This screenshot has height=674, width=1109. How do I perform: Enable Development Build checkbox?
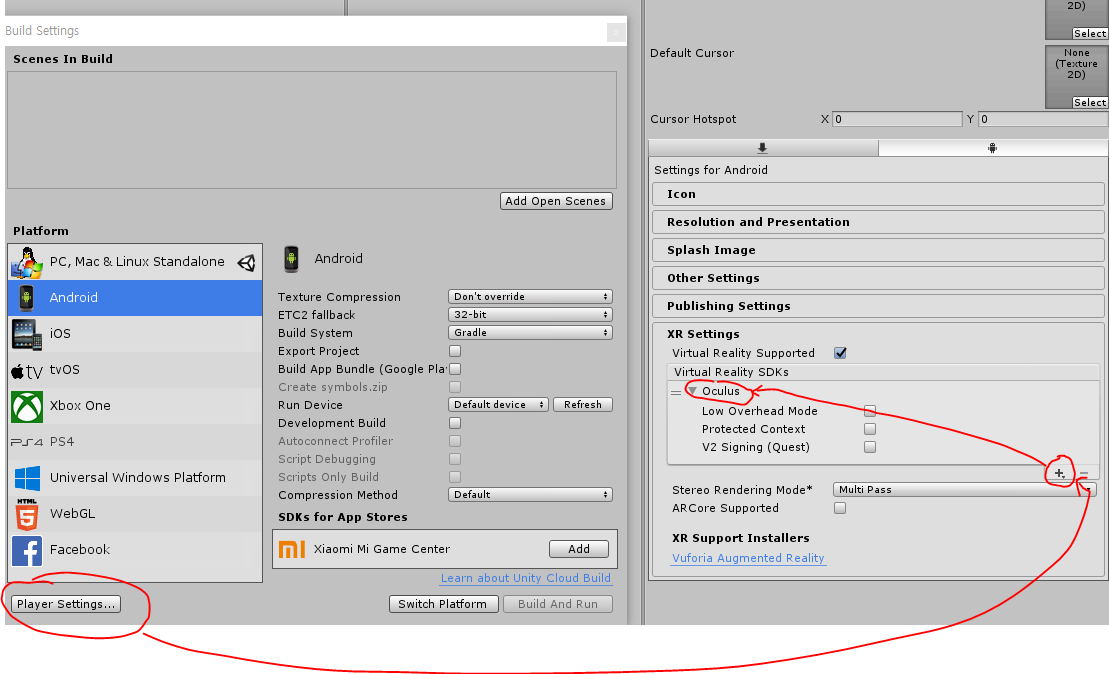(x=455, y=423)
